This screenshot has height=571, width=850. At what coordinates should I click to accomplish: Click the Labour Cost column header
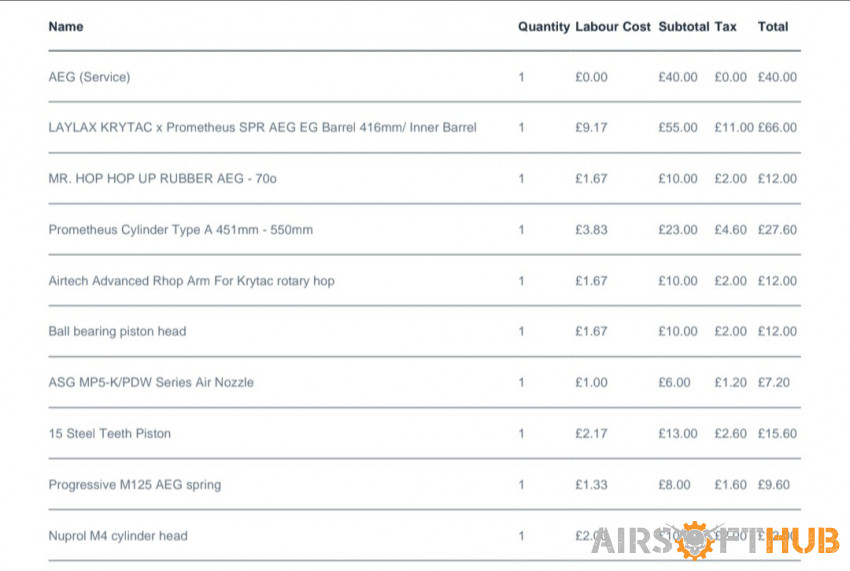coord(613,27)
